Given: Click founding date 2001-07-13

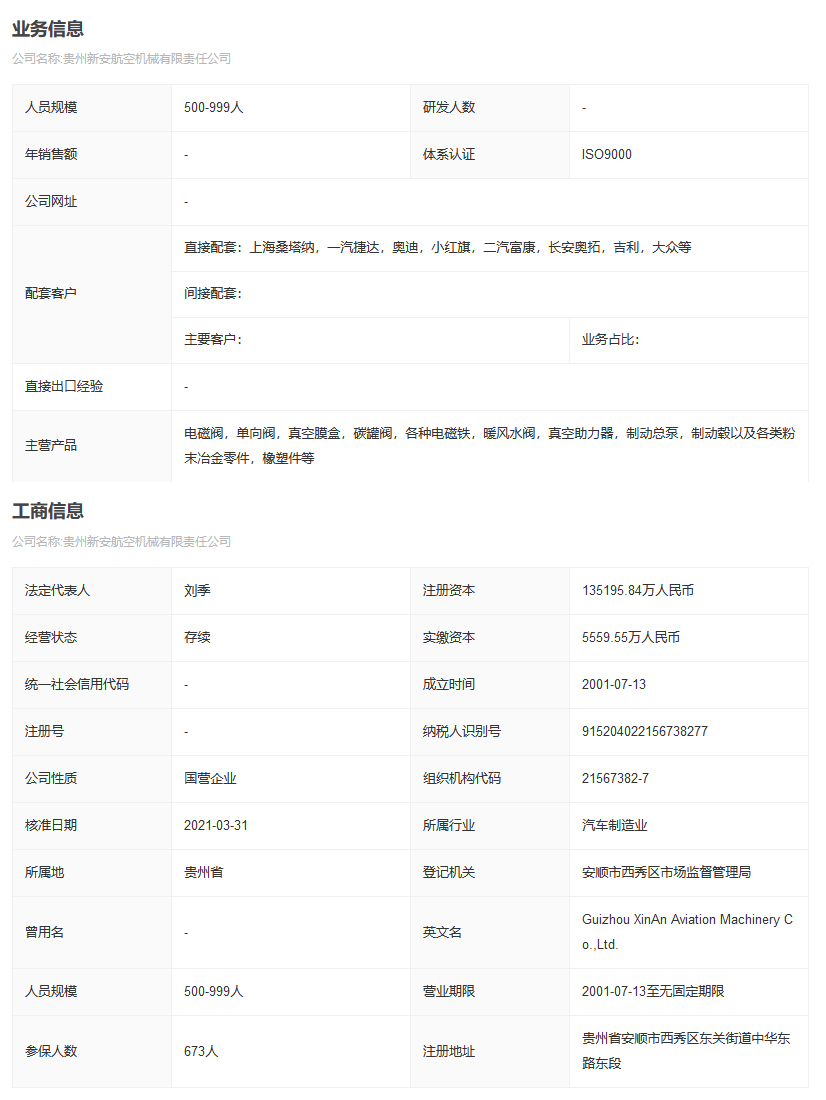Looking at the screenshot, I should (x=613, y=685).
